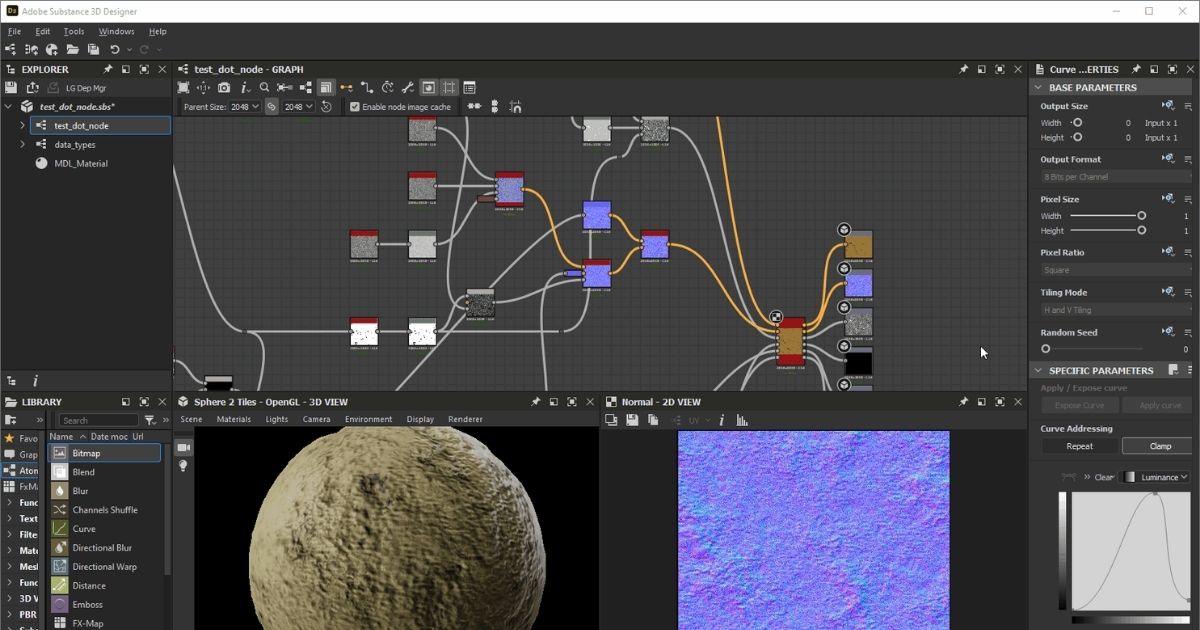Toggle Output Size inheritance icon

(1168, 106)
